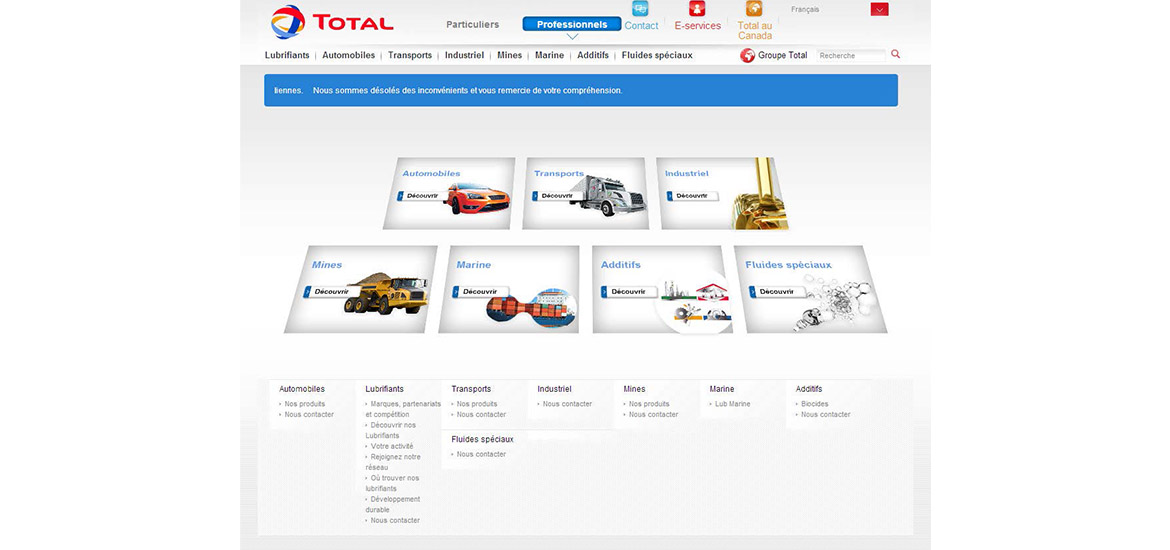
Task: Click the search magnifier icon
Action: pyautogui.click(x=895, y=55)
